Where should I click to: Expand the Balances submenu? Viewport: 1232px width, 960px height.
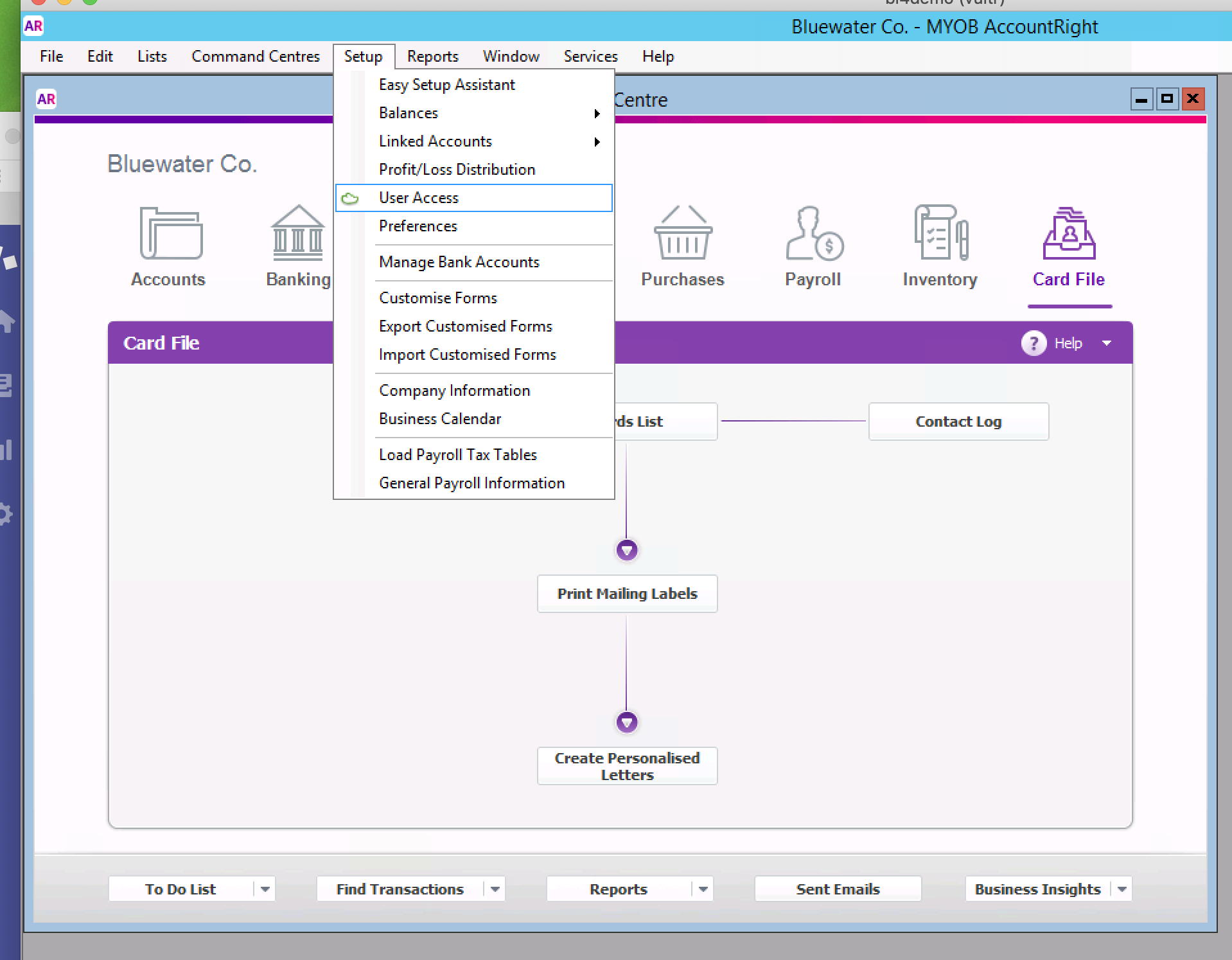click(474, 113)
